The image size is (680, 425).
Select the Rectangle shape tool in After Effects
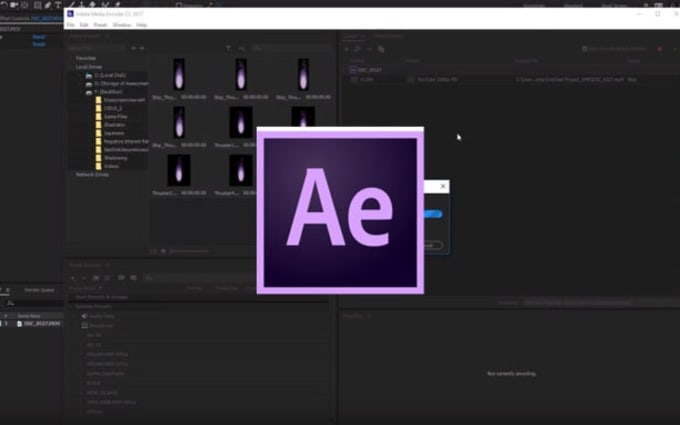pyautogui.click(x=37, y=5)
